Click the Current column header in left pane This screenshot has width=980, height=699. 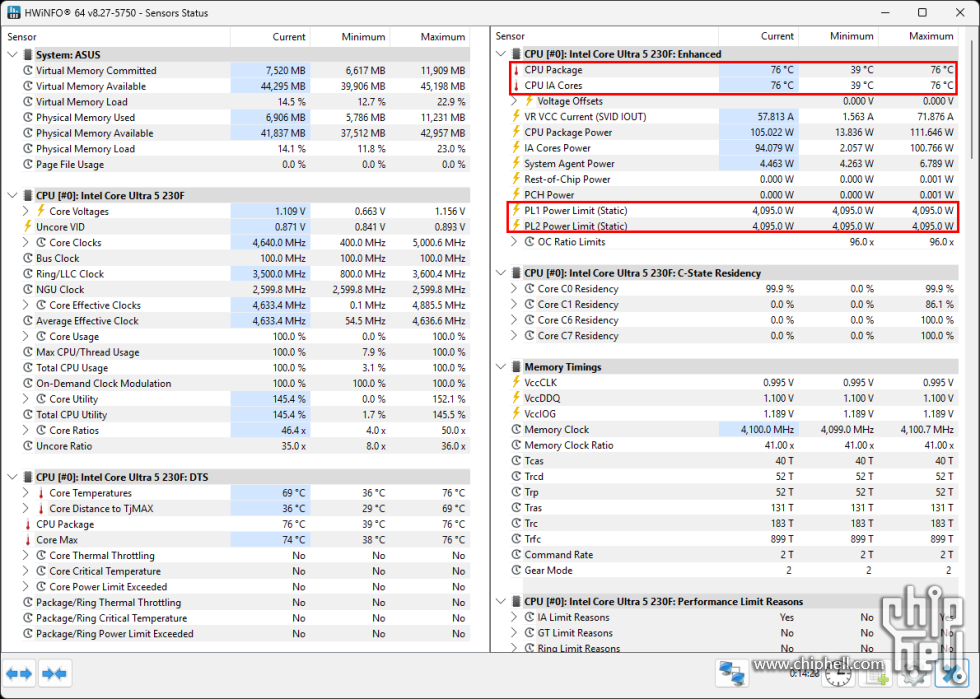pos(270,37)
